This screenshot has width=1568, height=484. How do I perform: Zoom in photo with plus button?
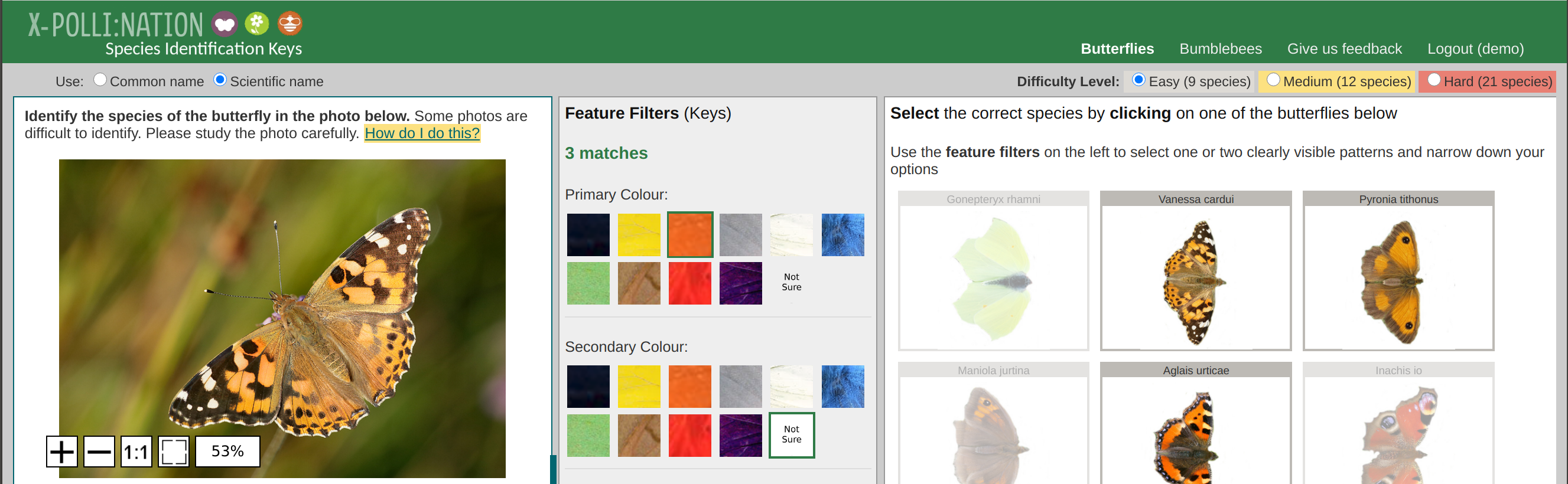coord(62,452)
